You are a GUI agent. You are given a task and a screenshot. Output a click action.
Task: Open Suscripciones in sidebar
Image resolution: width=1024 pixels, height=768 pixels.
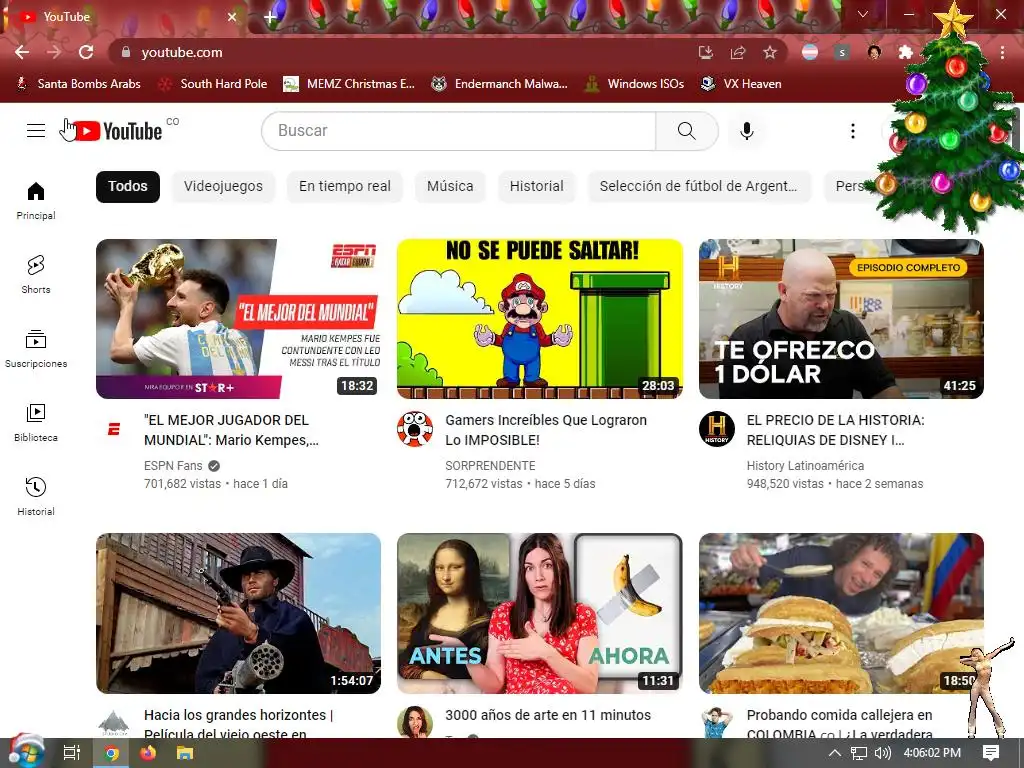pyautogui.click(x=36, y=349)
